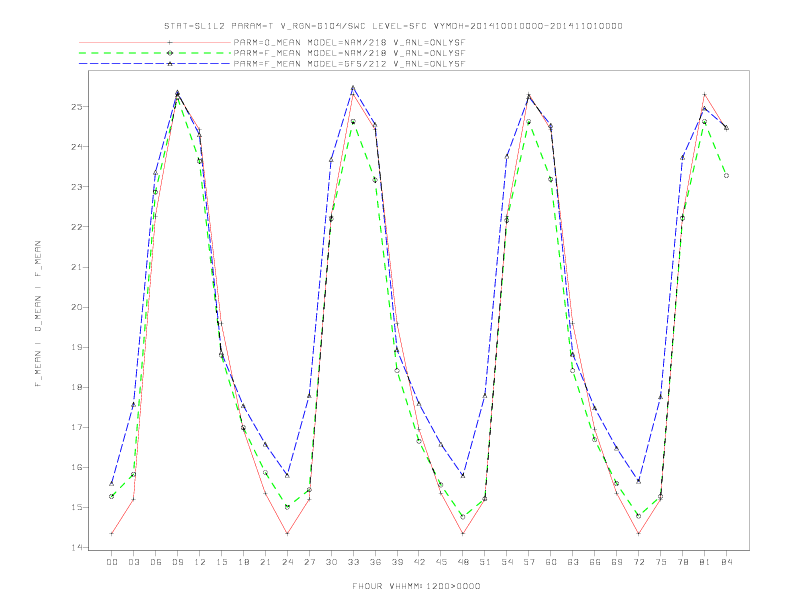Screen dimensions: 792x612
Task: Click x-axis tick label 60
Action: pos(551,562)
